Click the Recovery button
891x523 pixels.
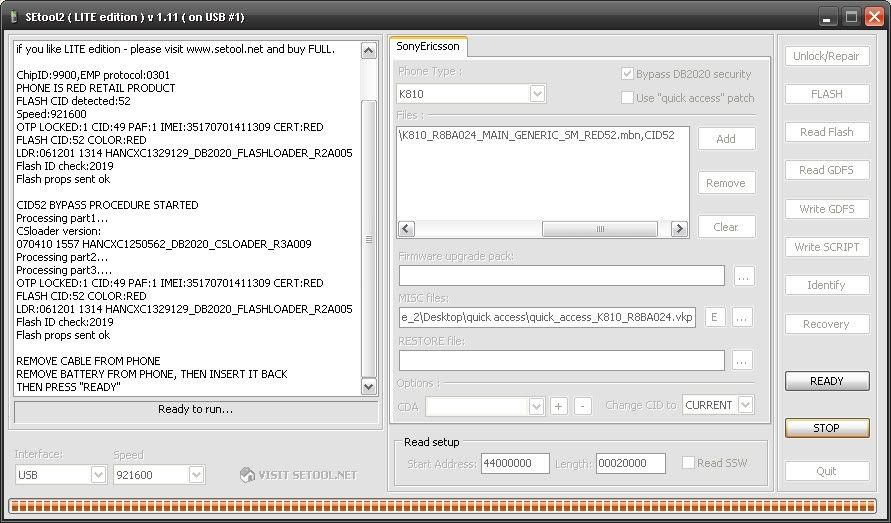[827, 324]
